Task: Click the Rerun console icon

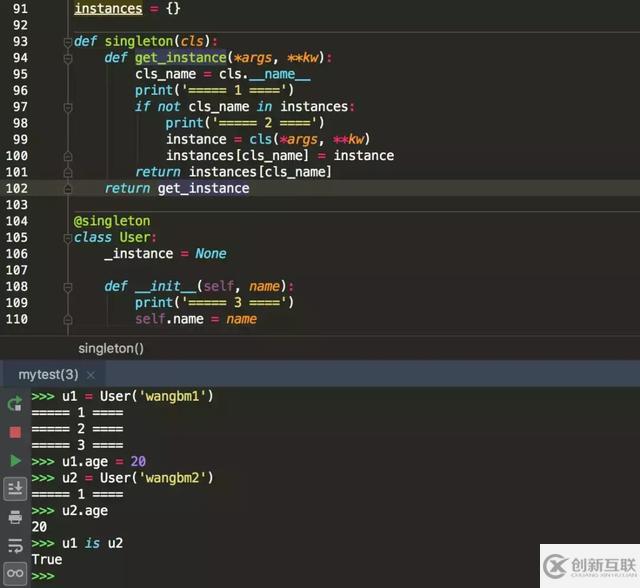Action: tap(15, 404)
